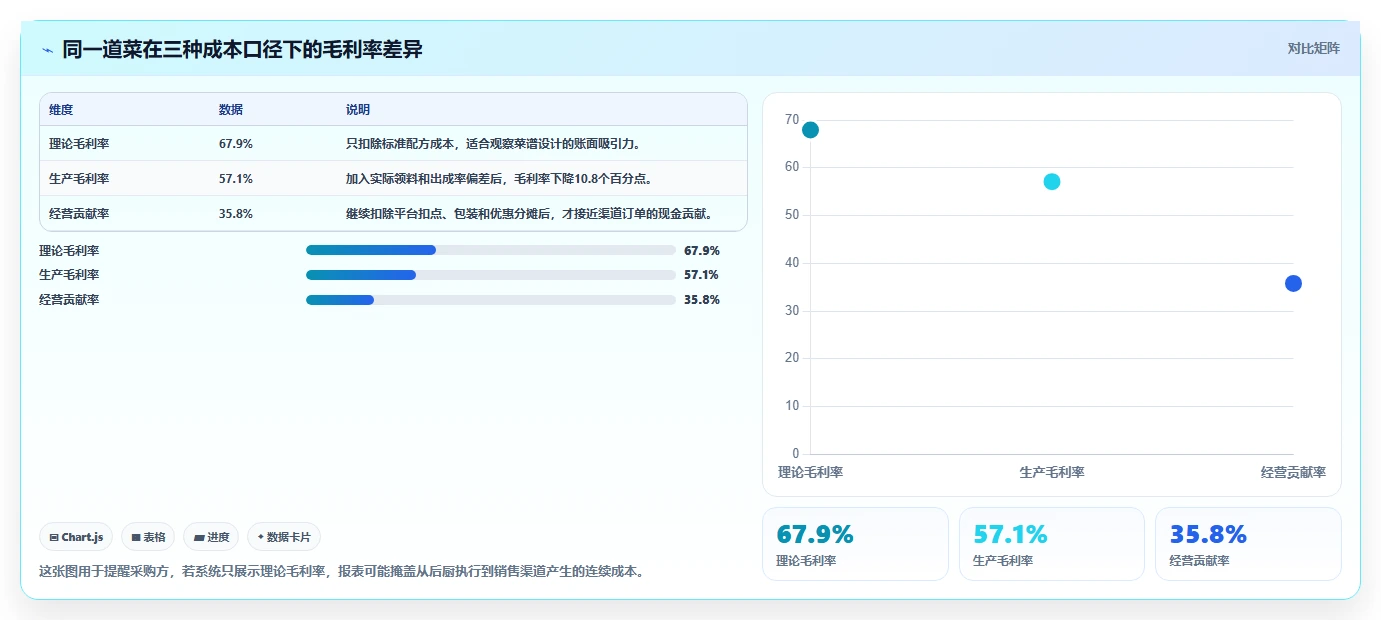1381x620 pixels.
Task: Open the 35.8% 经营贡献率 data card
Action: point(1248,543)
